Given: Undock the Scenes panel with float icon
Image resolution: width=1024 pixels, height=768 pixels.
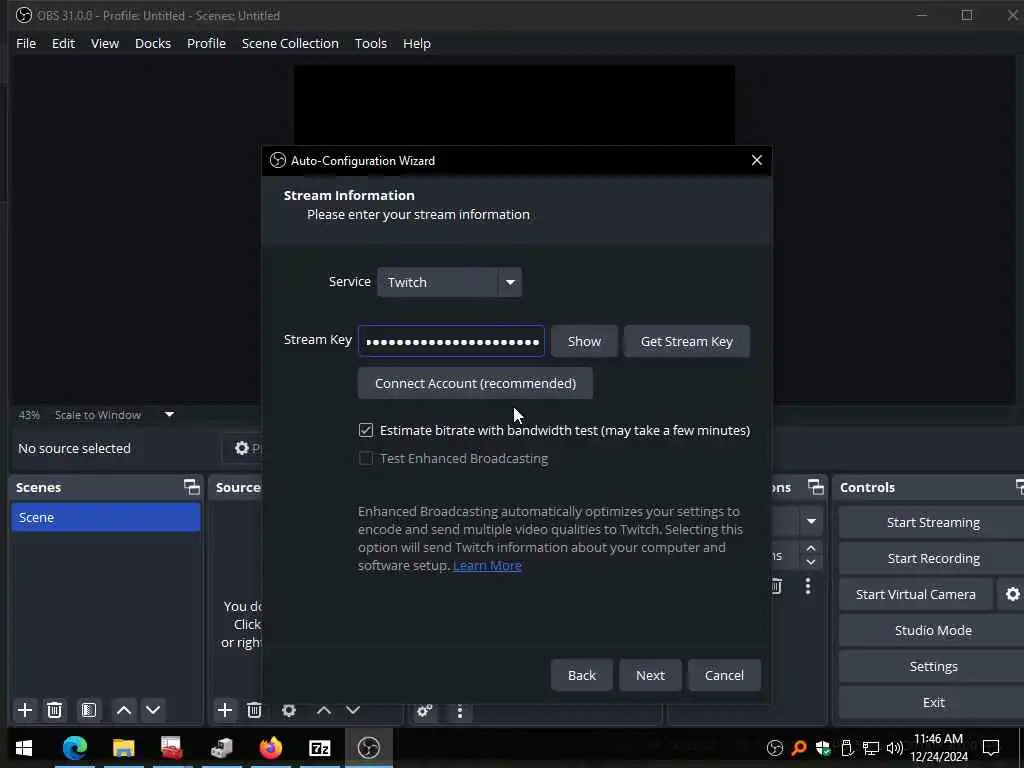Looking at the screenshot, I should click(x=191, y=487).
